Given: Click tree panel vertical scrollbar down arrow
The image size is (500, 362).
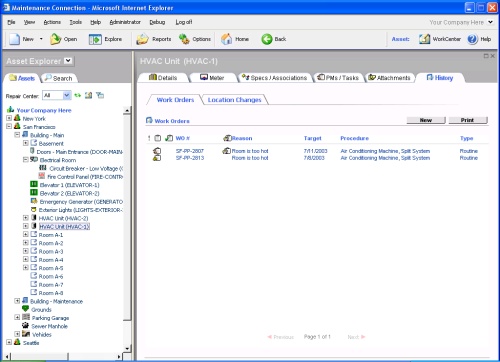Looking at the screenshot, I should pos(127,349).
